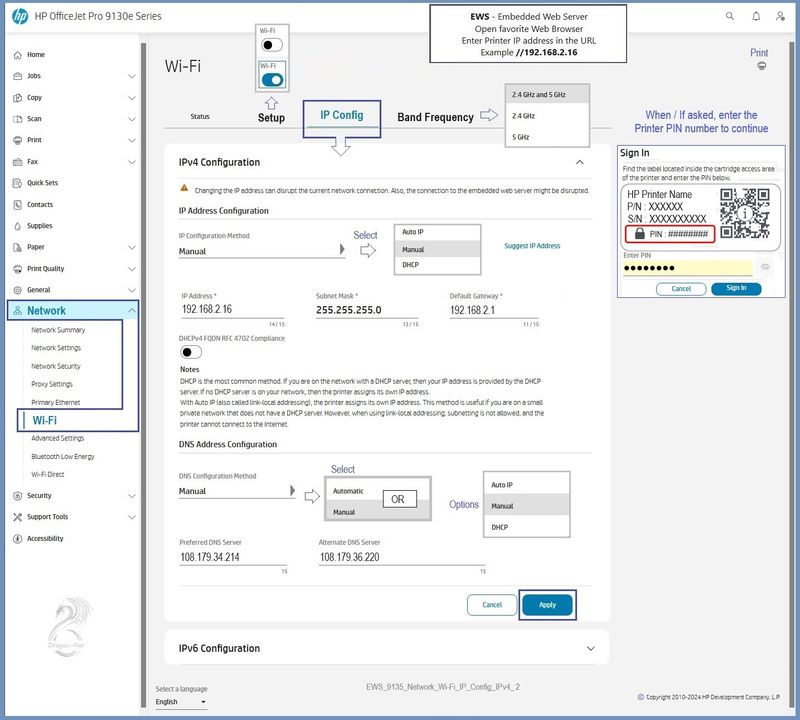Open Network Summary in sidebar
Image resolution: width=800 pixels, height=720 pixels.
click(x=58, y=330)
